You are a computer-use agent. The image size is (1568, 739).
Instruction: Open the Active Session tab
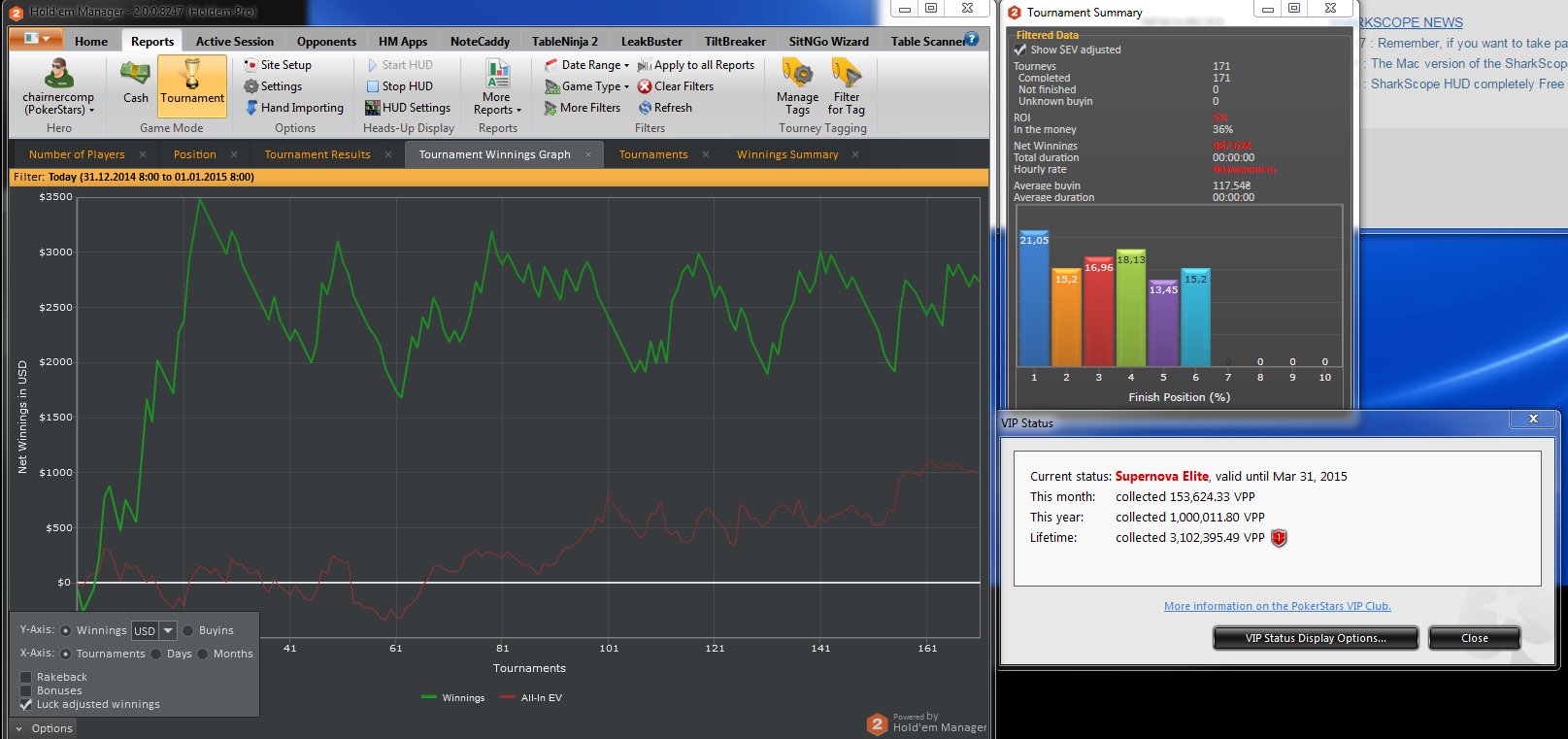[235, 42]
